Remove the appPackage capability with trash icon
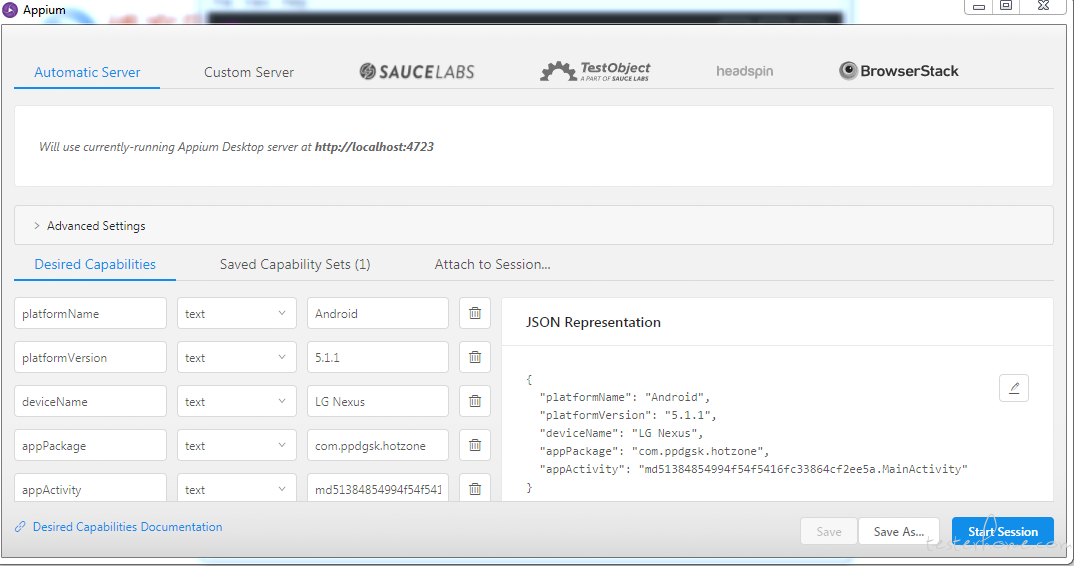This screenshot has width=1074, height=566. [475, 445]
